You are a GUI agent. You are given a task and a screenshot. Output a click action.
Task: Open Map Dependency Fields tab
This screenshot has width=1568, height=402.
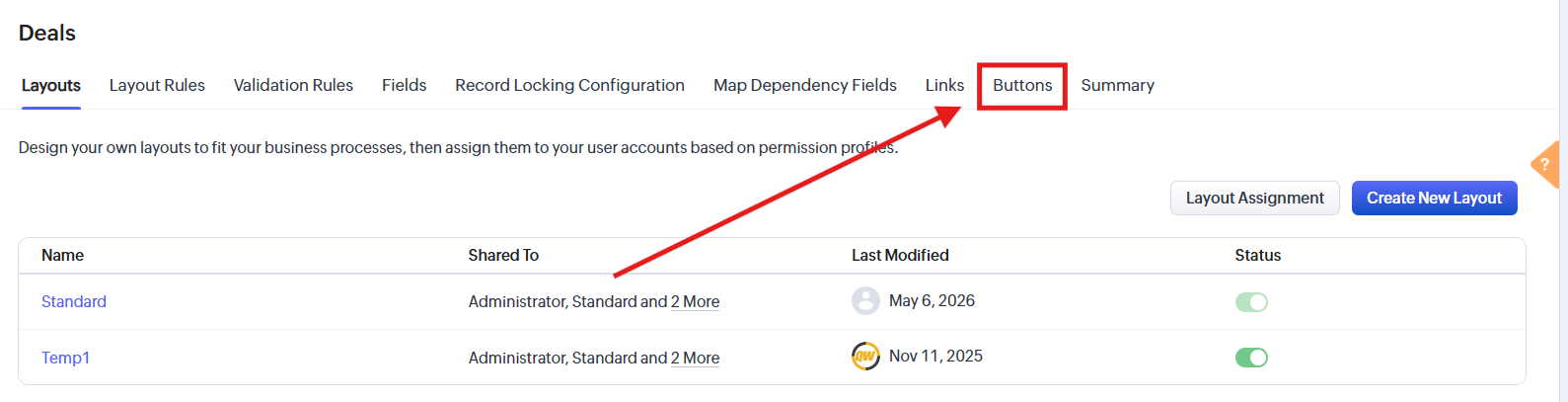pyautogui.click(x=805, y=85)
